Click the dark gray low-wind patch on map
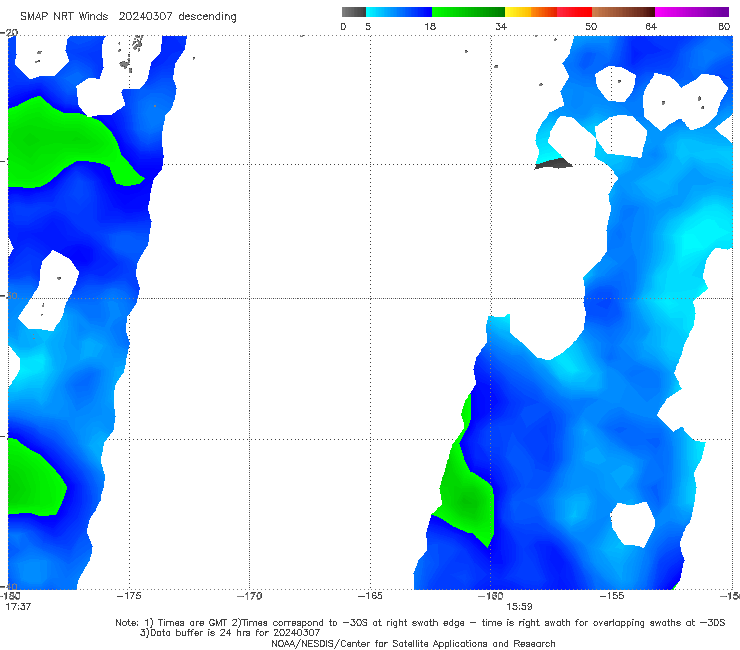 (x=553, y=164)
